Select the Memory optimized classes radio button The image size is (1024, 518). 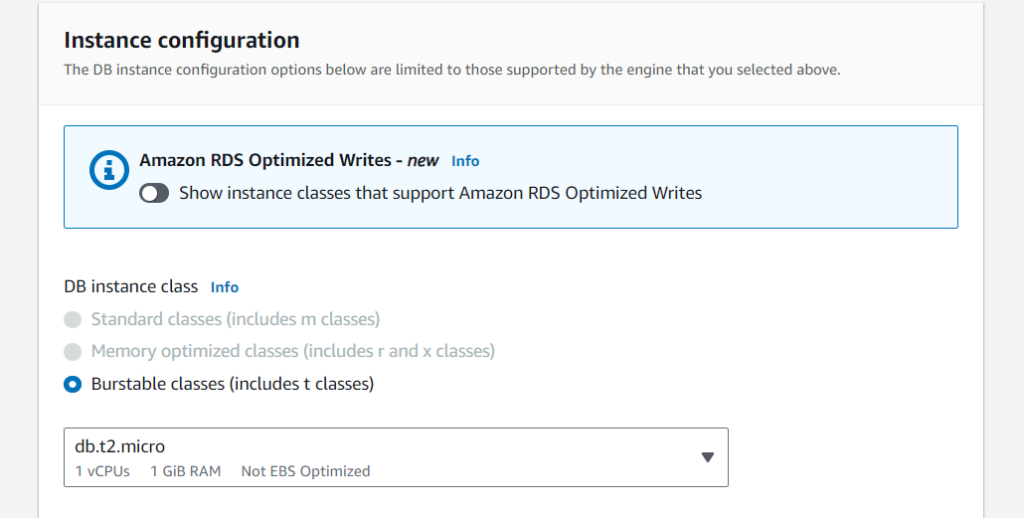pyautogui.click(x=72, y=351)
